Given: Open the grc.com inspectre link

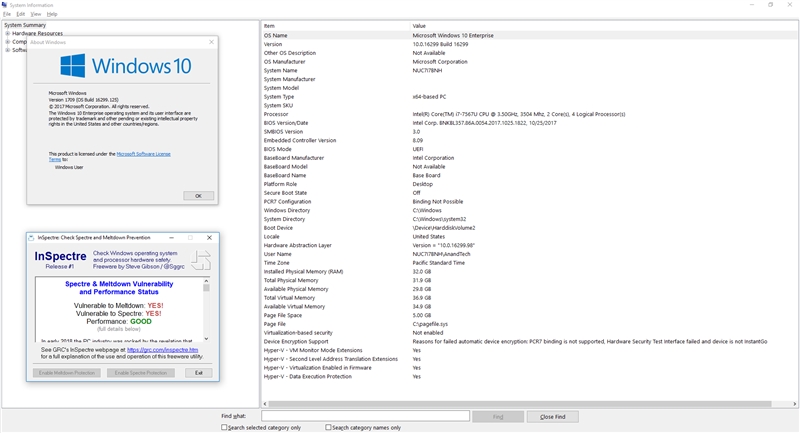Looking at the screenshot, I should 162,350.
